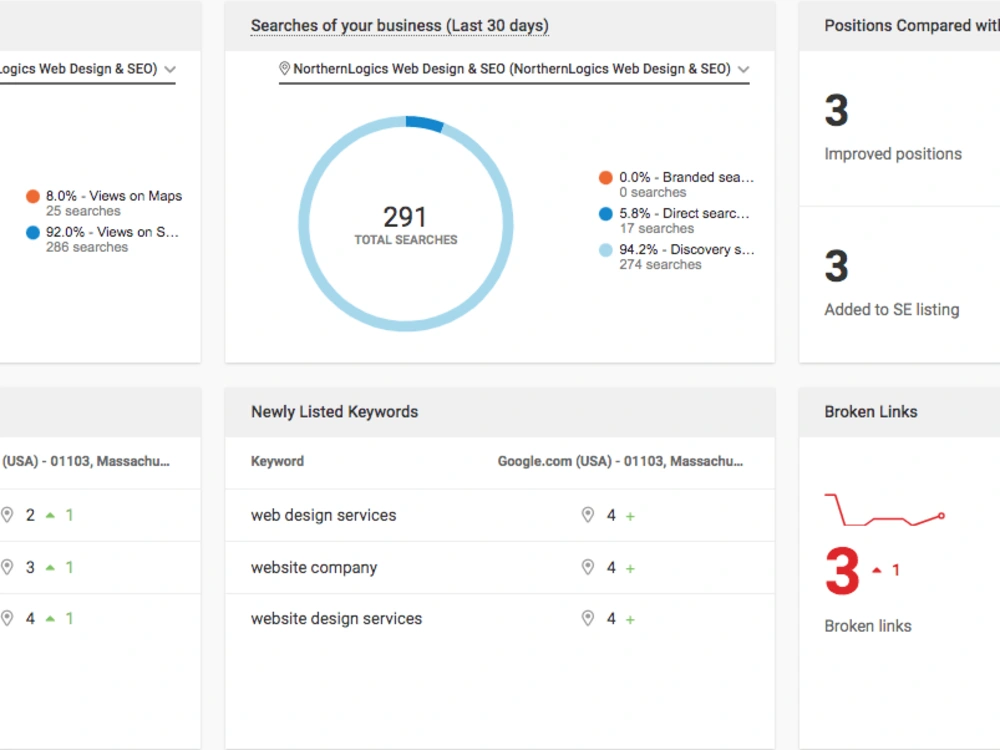Click red up arrow next to broken links count

tap(877, 570)
